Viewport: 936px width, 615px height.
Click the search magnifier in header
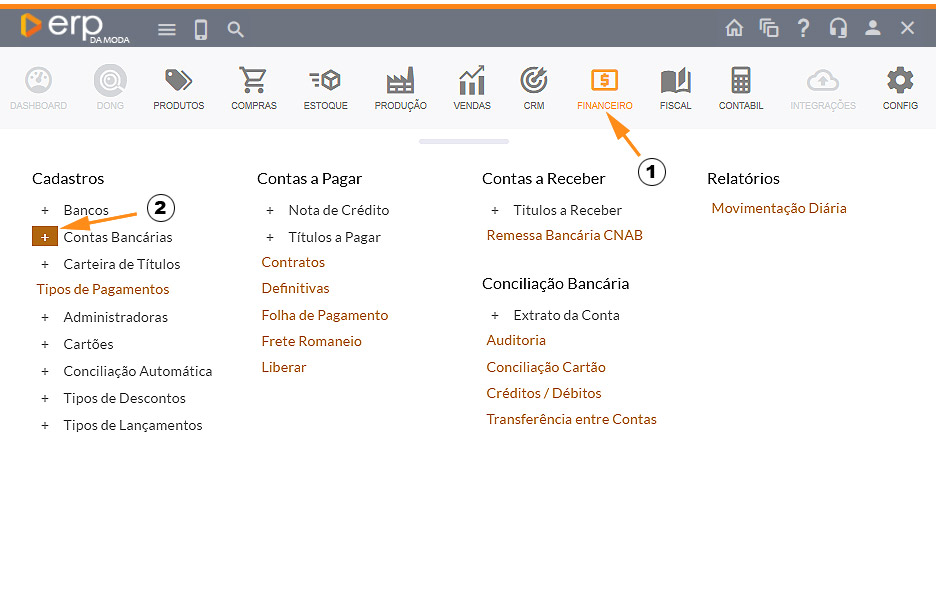[x=236, y=30]
